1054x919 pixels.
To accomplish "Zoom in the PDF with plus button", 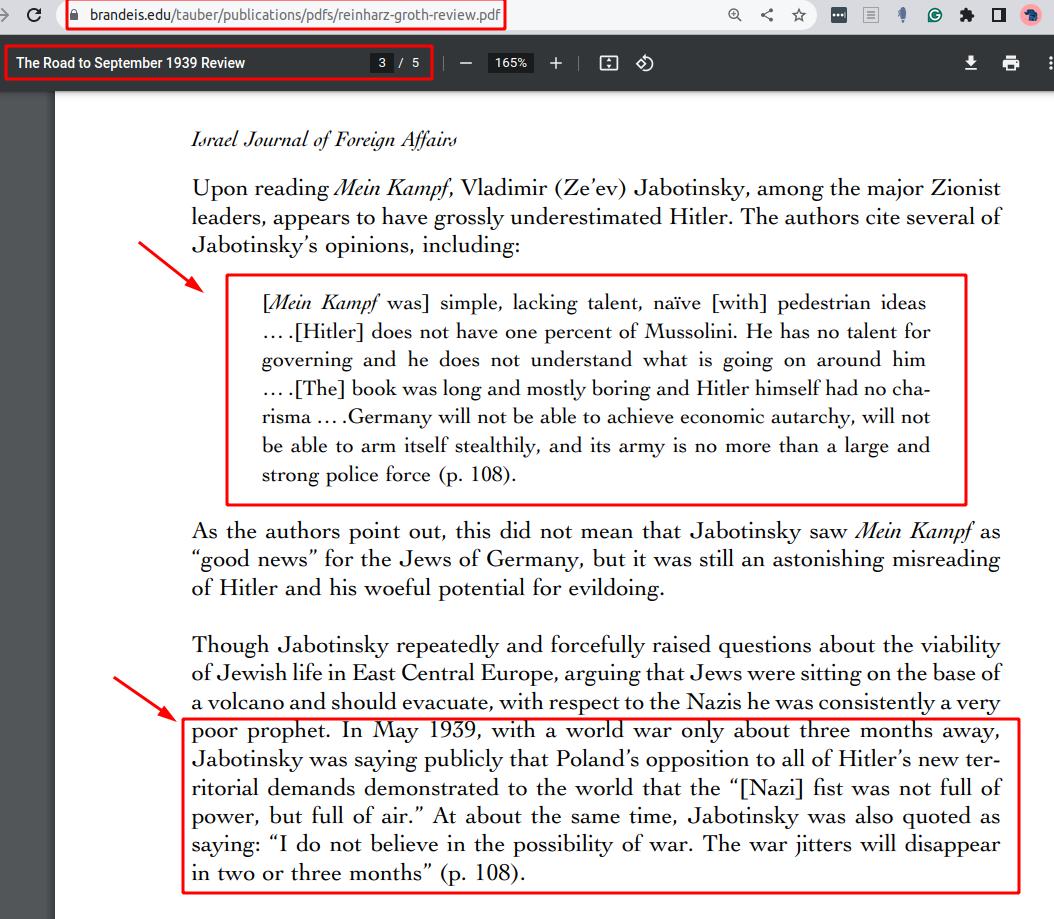I will point(556,63).
